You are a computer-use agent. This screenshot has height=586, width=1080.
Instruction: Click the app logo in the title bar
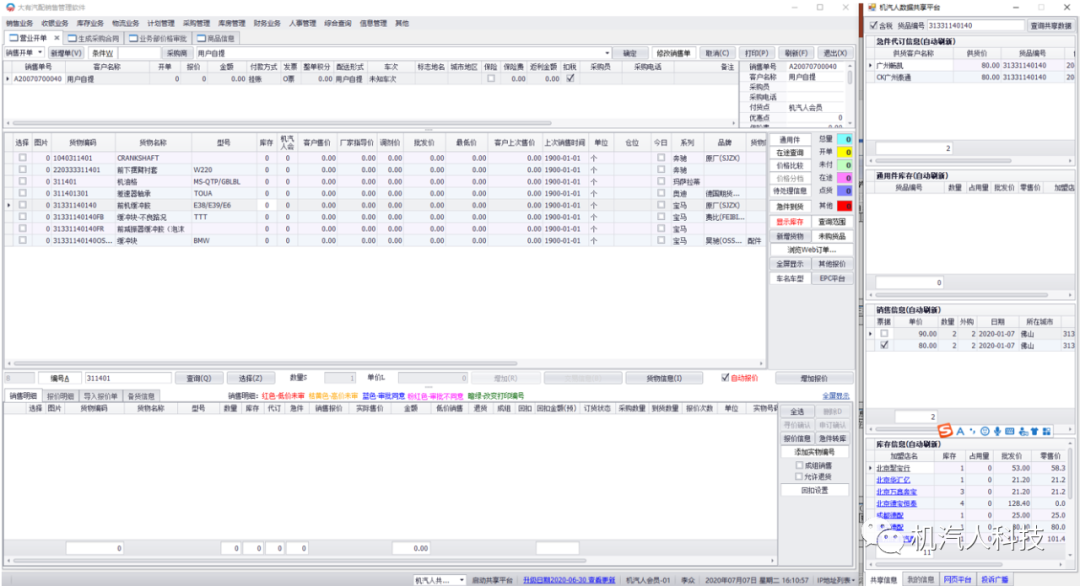pos(10,7)
